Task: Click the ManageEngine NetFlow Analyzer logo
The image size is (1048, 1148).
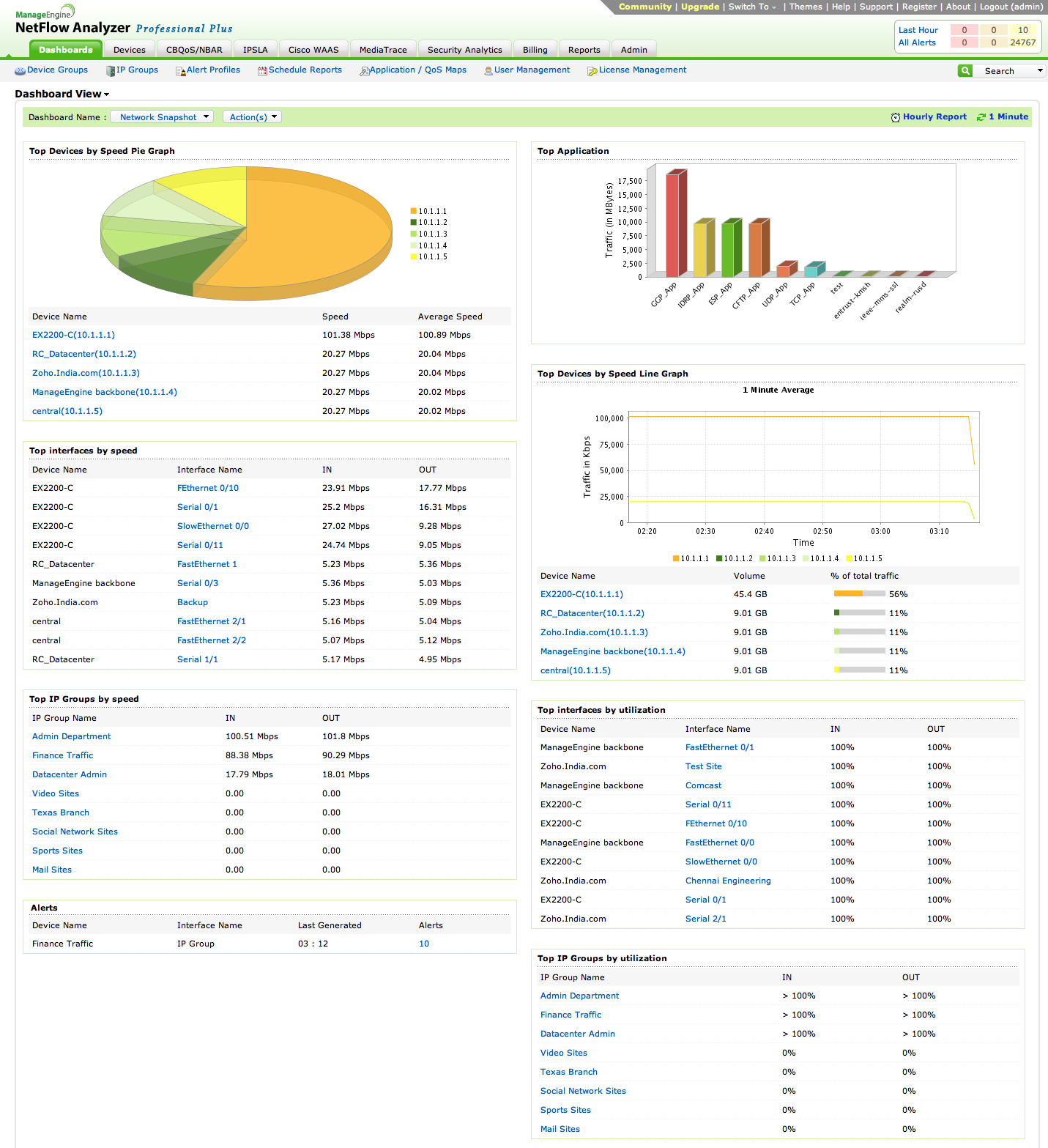Action: click(124, 21)
